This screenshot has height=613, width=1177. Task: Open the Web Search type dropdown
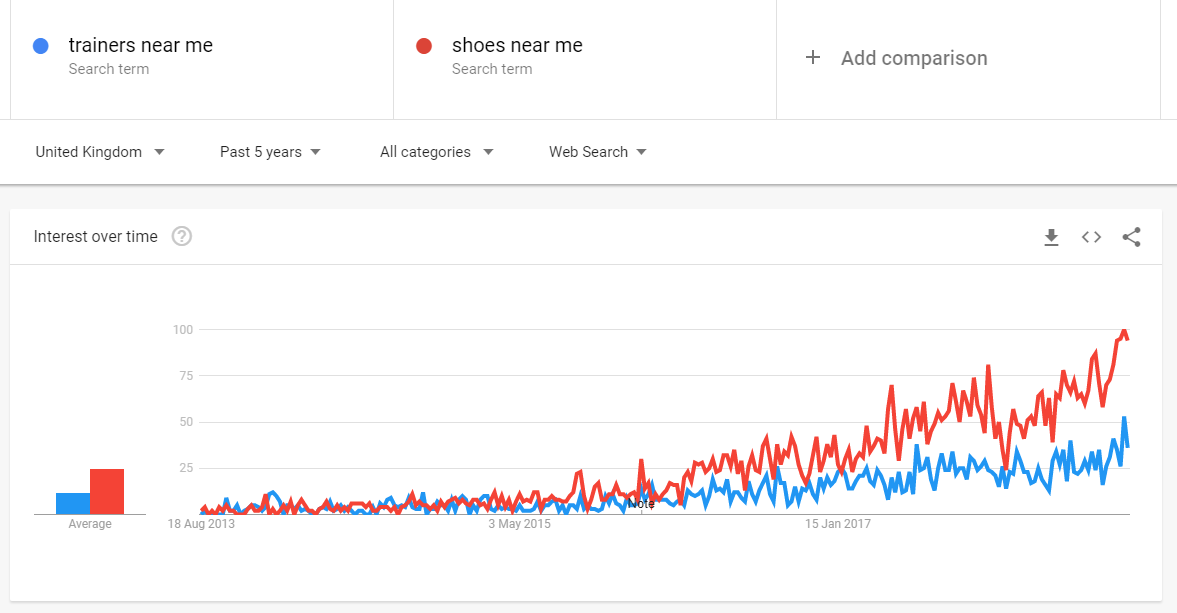pyautogui.click(x=598, y=152)
